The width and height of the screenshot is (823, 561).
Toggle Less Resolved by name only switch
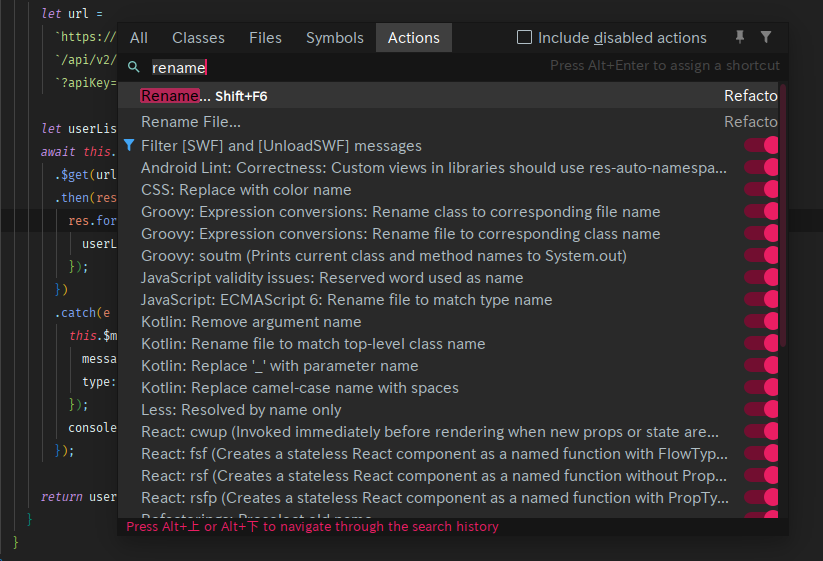(762, 410)
